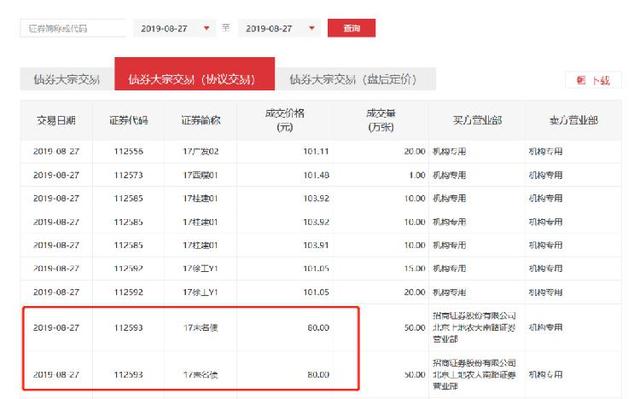Click the download icon at top right
Screen dimensions: 640x399
(581, 80)
